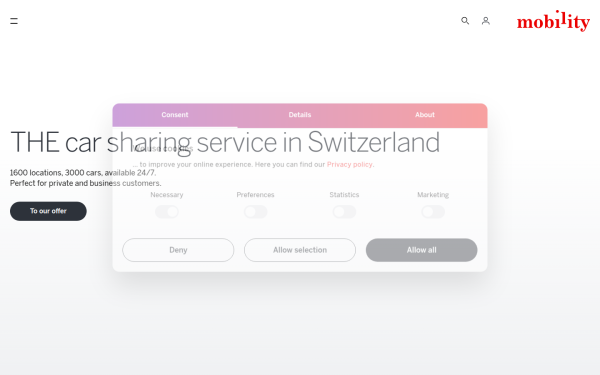This screenshot has width=600, height=375.
Task: Click the text '1600 locations, 3000 cars, available 24/7.'
Action: point(83,173)
